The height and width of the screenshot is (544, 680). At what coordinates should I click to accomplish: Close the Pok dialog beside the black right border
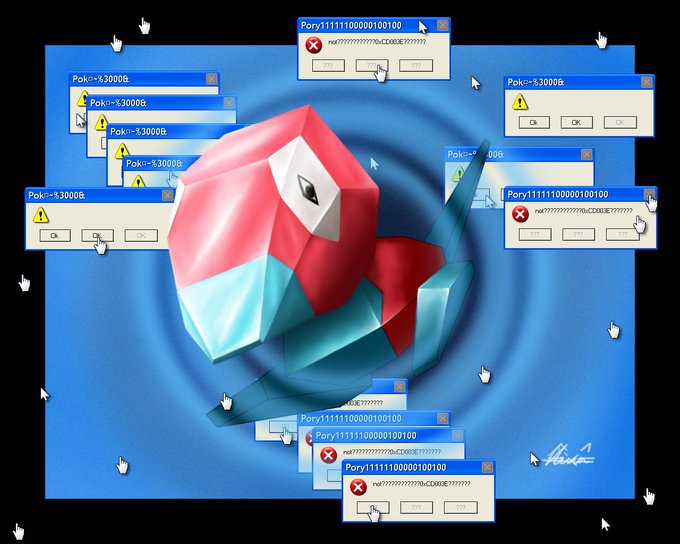(x=646, y=82)
